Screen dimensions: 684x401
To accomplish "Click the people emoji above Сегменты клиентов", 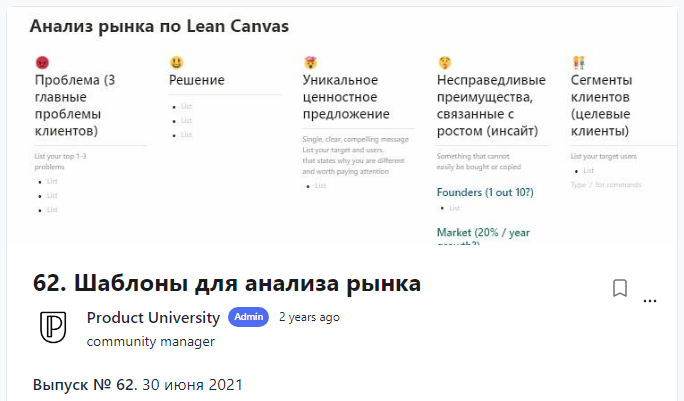I will click(578, 63).
